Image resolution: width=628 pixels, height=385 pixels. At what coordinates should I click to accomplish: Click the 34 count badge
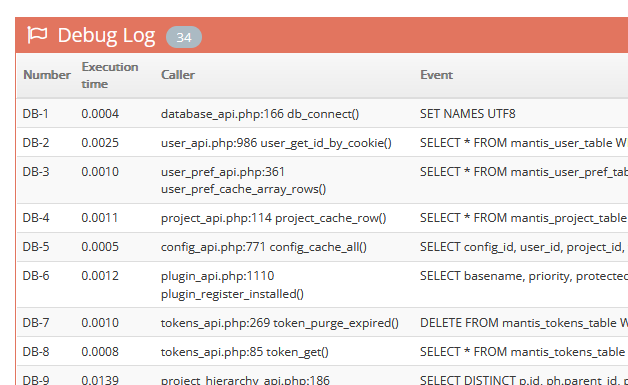(x=184, y=37)
